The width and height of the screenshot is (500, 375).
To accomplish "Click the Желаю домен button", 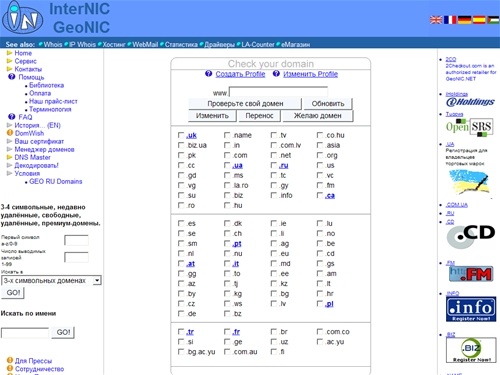I will coord(318,116).
